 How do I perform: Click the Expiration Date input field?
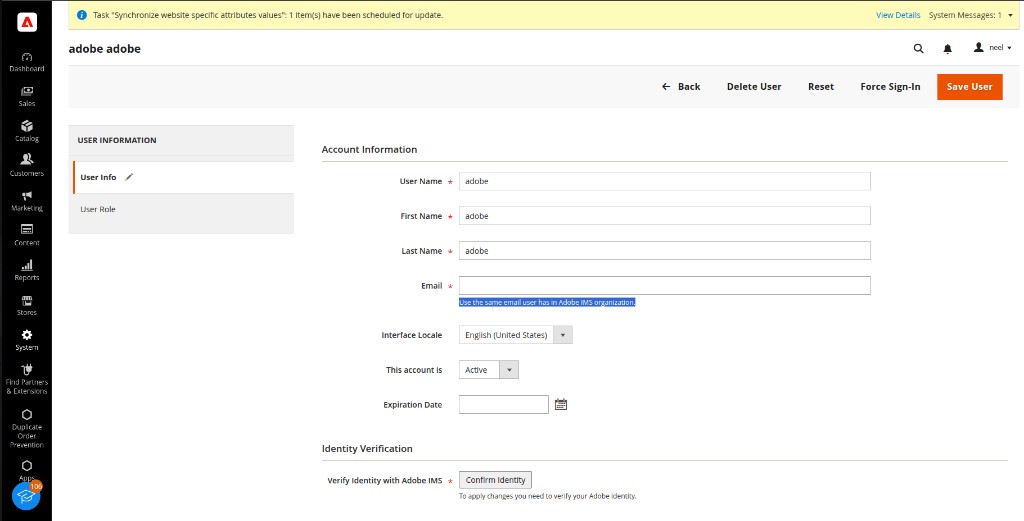coord(504,405)
